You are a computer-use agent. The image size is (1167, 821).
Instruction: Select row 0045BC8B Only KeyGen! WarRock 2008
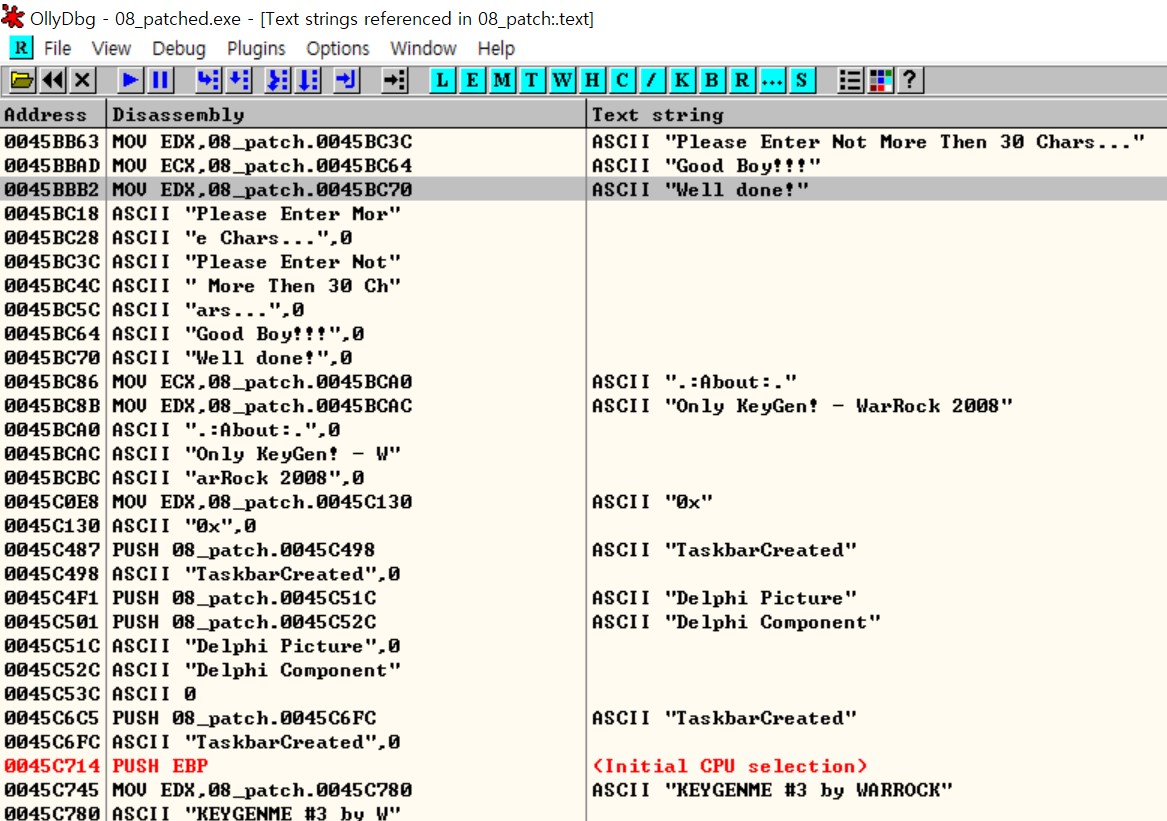pos(584,406)
